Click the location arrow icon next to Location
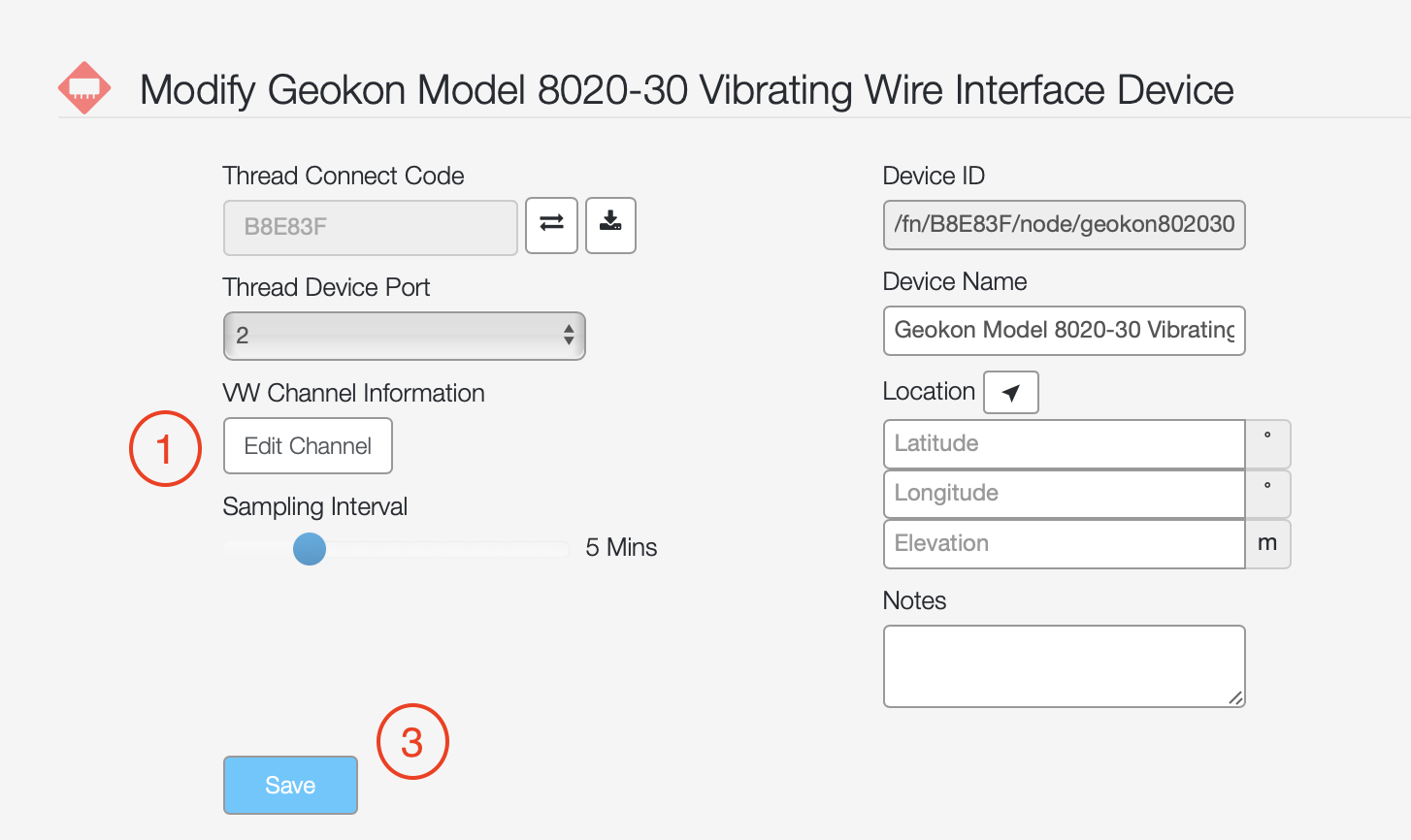 [x=1011, y=392]
